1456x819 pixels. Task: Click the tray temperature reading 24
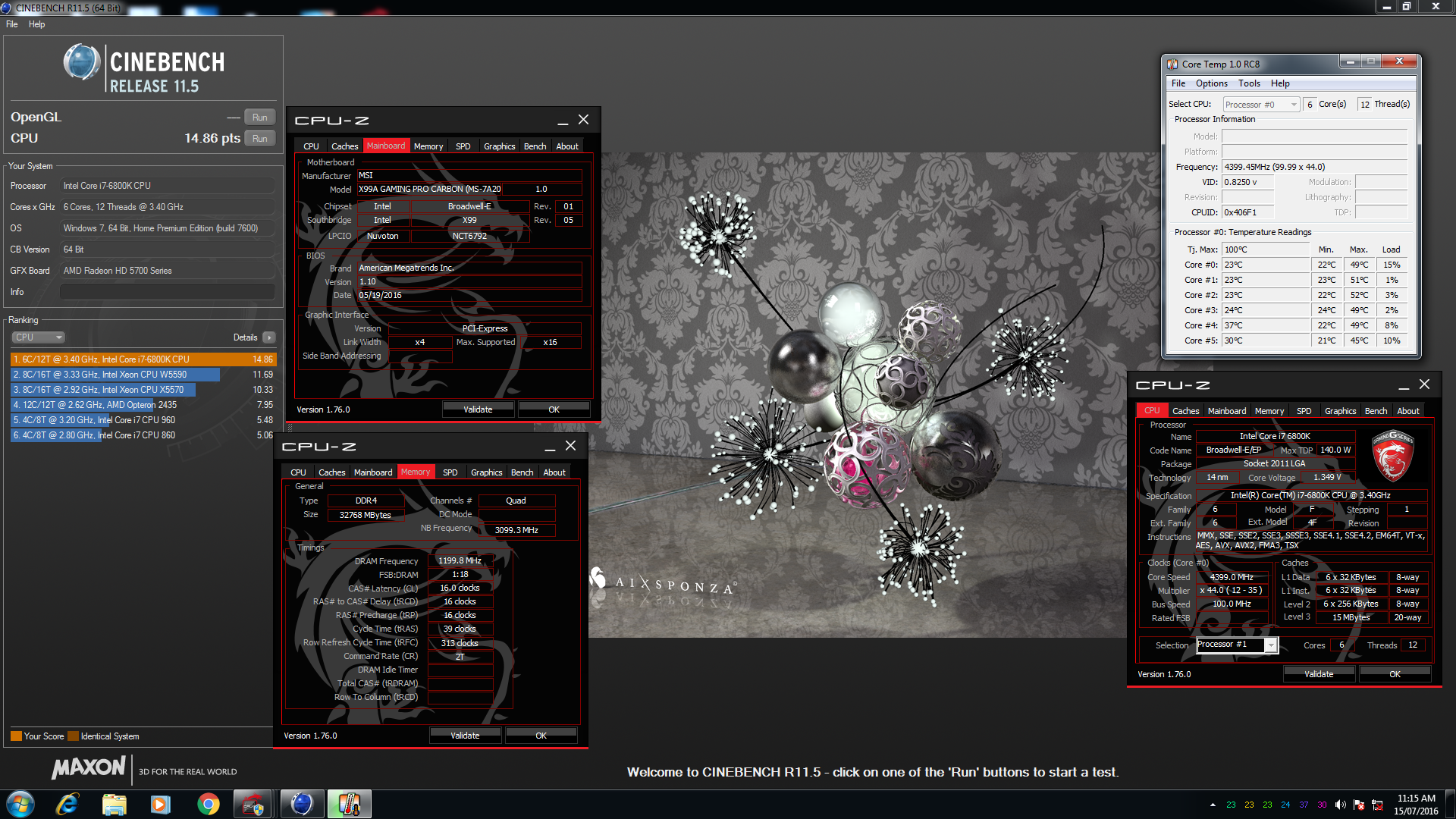[1285, 805]
